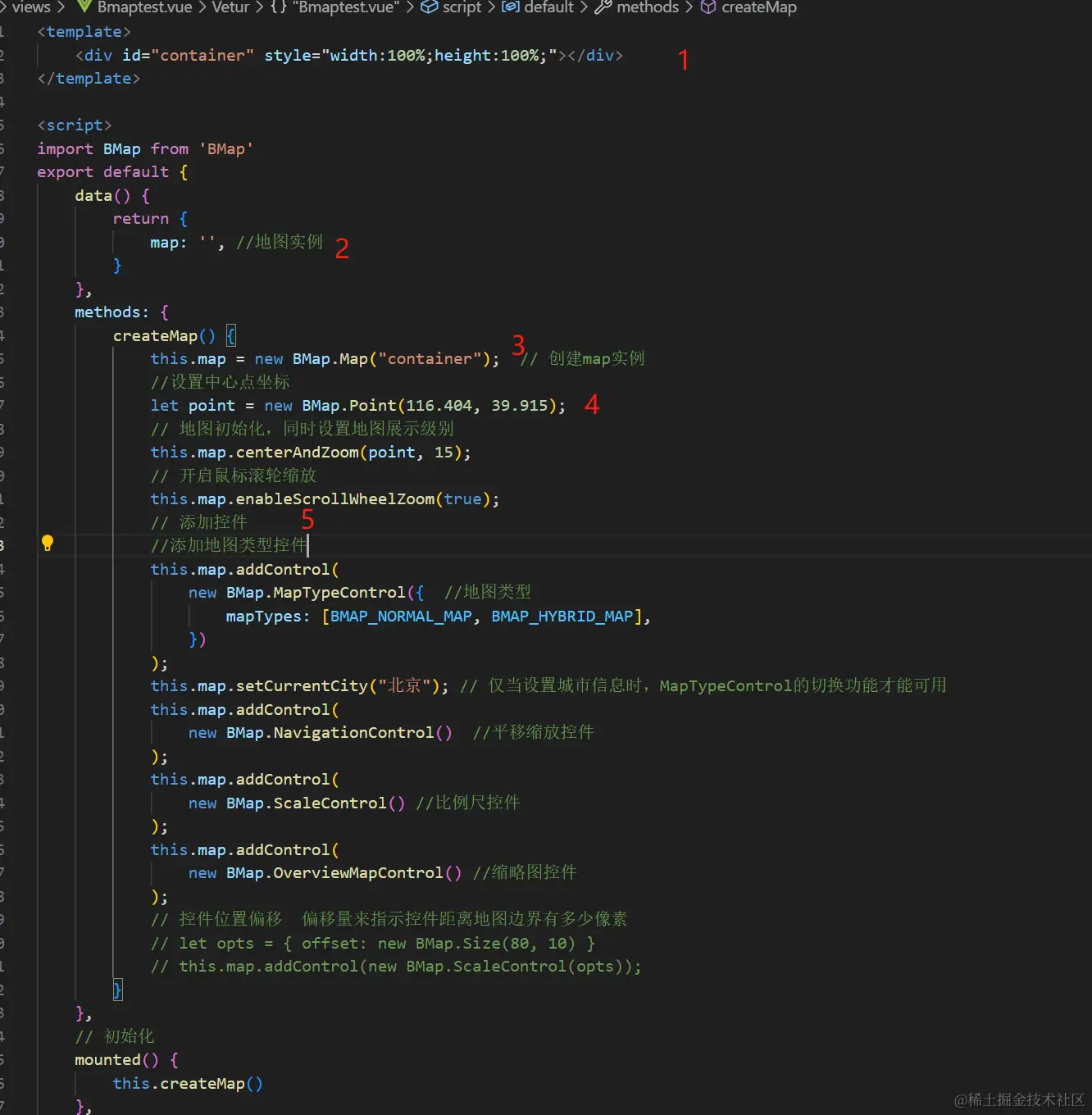Click the new BMap.ScaleControl() //比例尺控件 line
Screen dimensions: 1092x1115
(354, 803)
